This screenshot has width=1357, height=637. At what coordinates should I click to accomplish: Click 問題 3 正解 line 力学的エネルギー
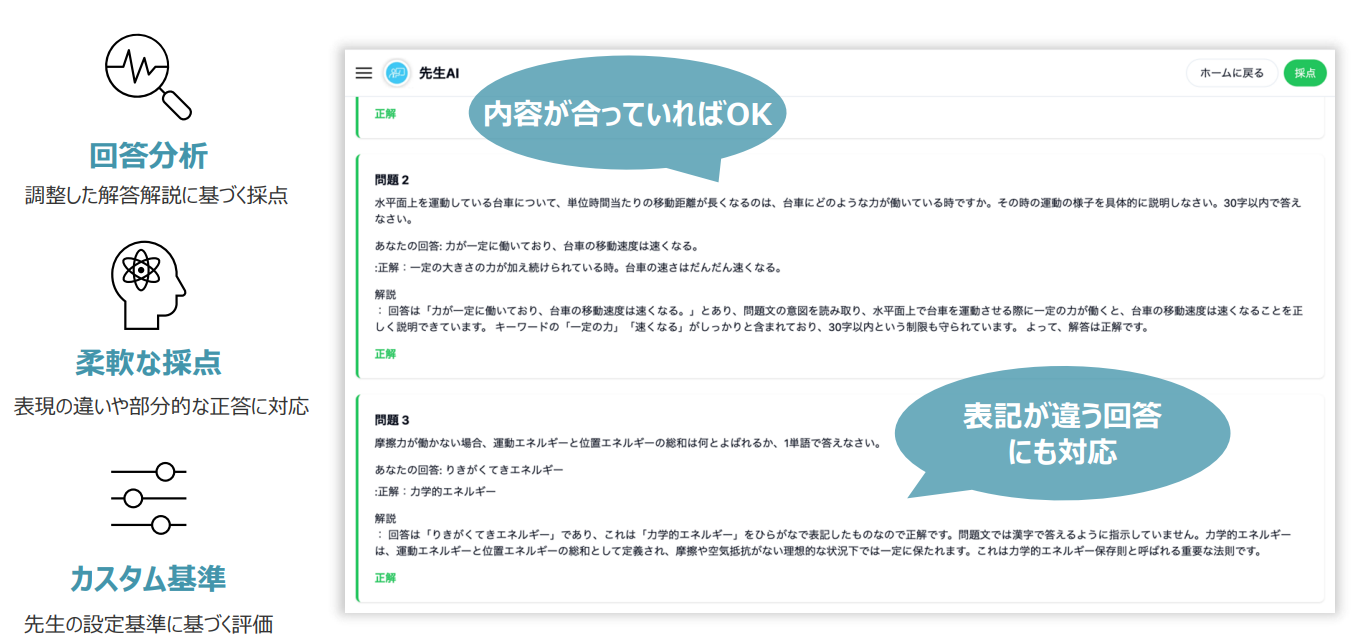(435, 492)
